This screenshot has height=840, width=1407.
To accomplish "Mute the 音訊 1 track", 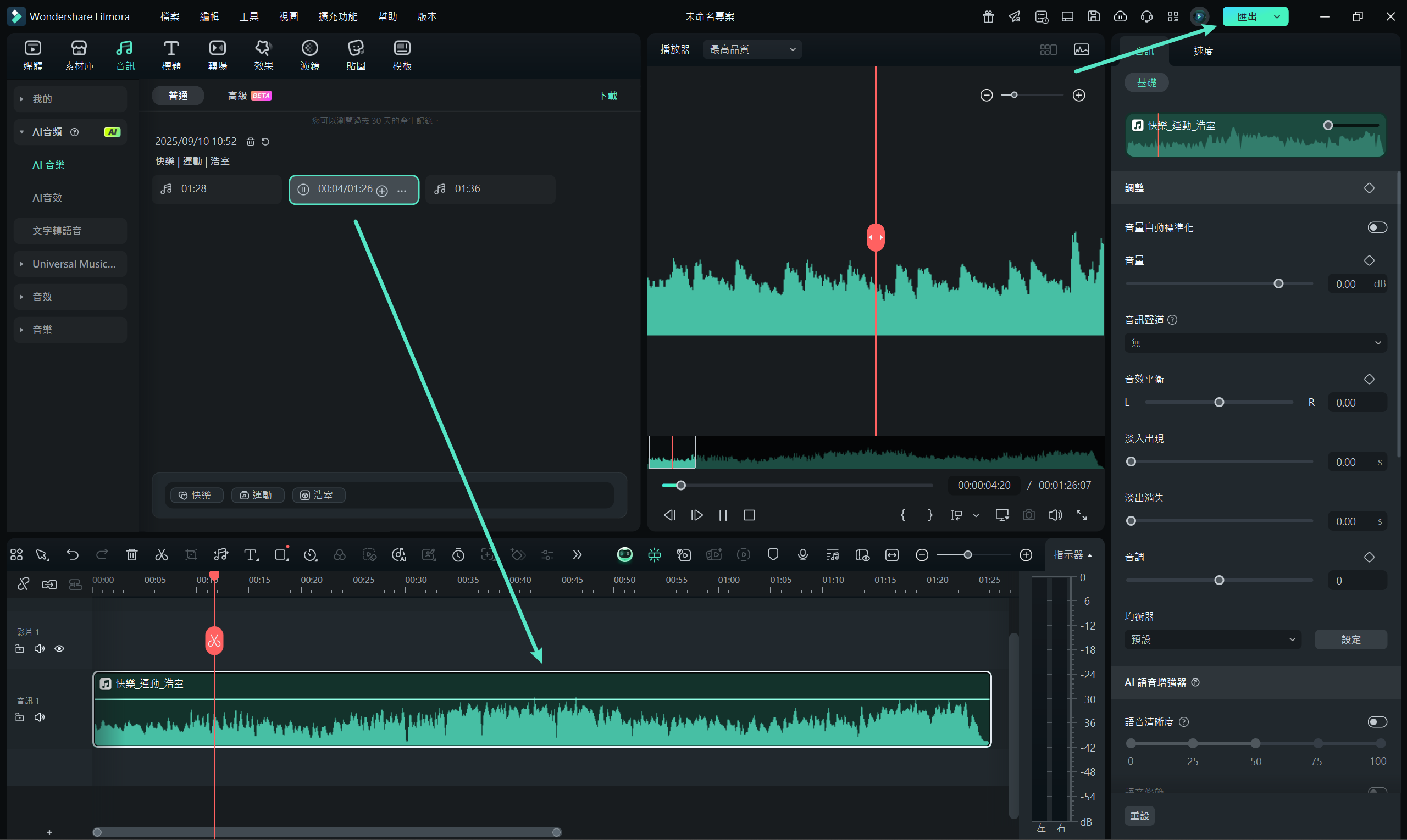I will [39, 717].
